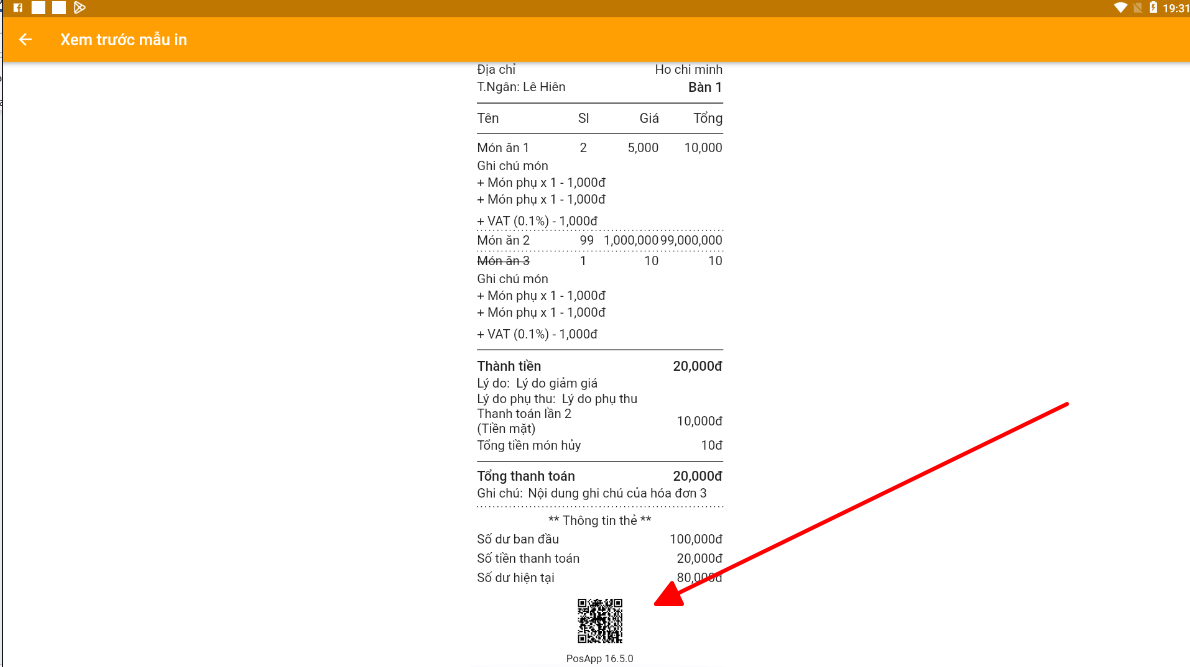Tap the Facebook notification icon
The width and height of the screenshot is (1190, 667).
click(18, 8)
